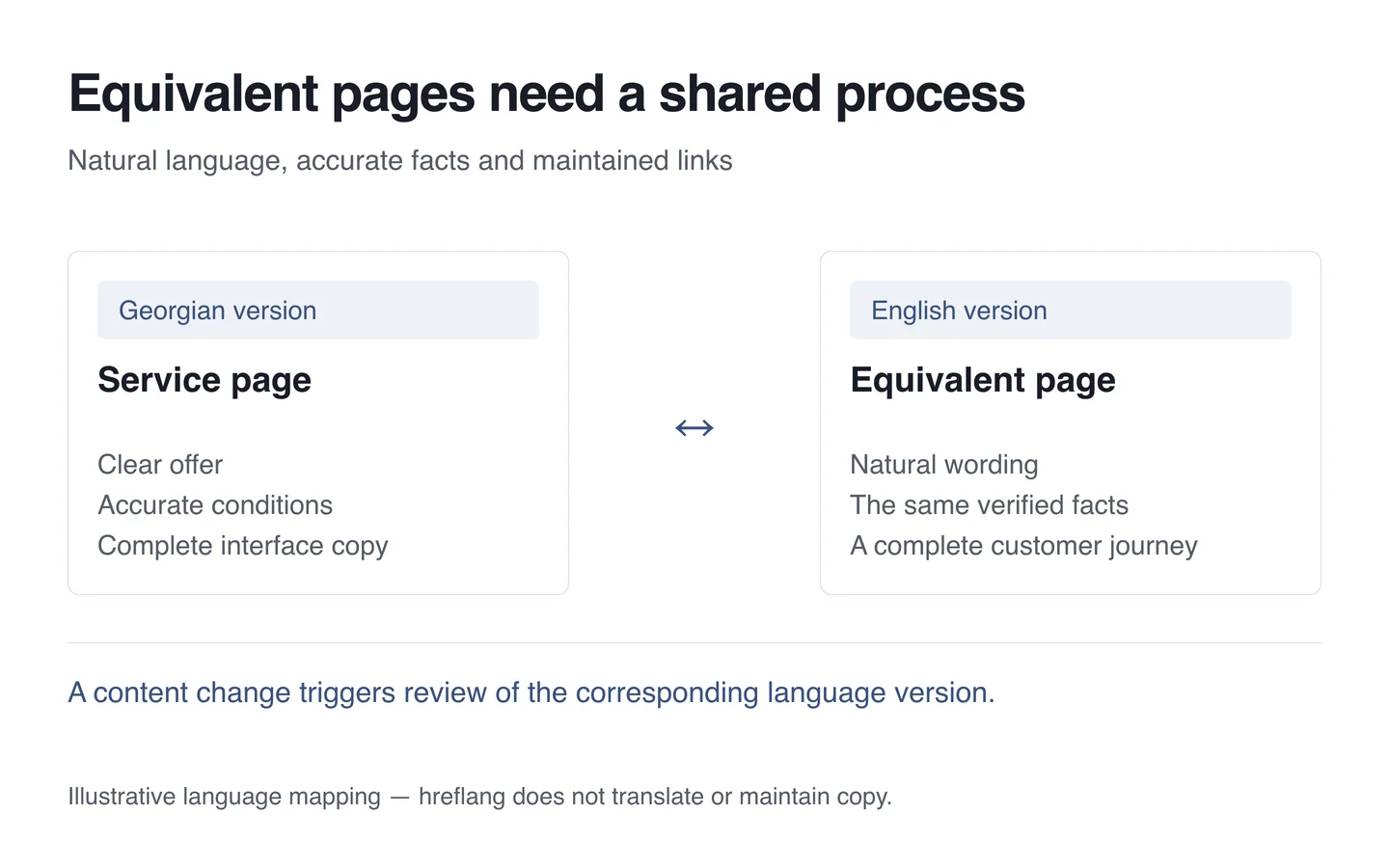
Task: Click the Natural wording item
Action: pyautogui.click(x=944, y=465)
